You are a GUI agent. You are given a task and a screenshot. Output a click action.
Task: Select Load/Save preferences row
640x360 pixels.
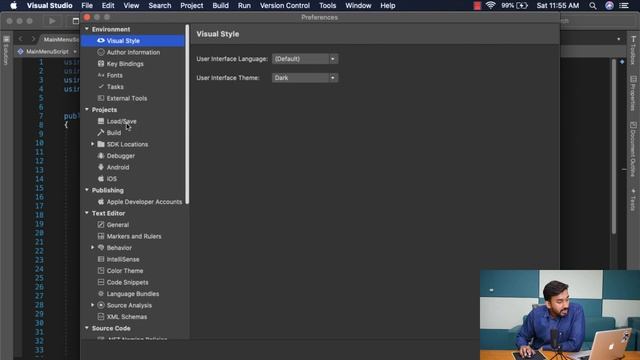133,121
